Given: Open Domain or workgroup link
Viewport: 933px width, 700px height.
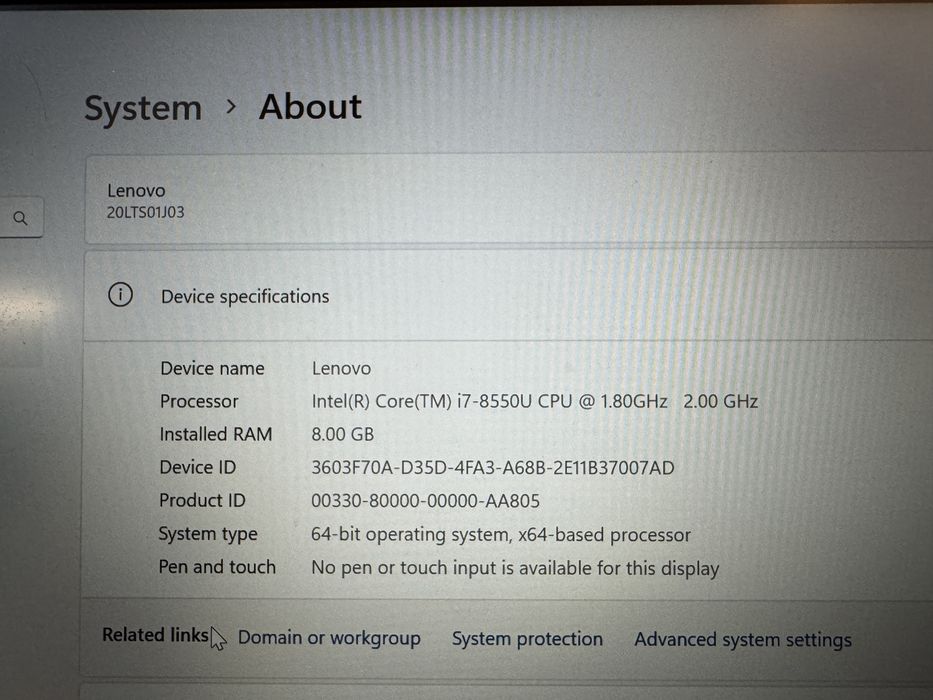Looking at the screenshot, I should [x=329, y=638].
